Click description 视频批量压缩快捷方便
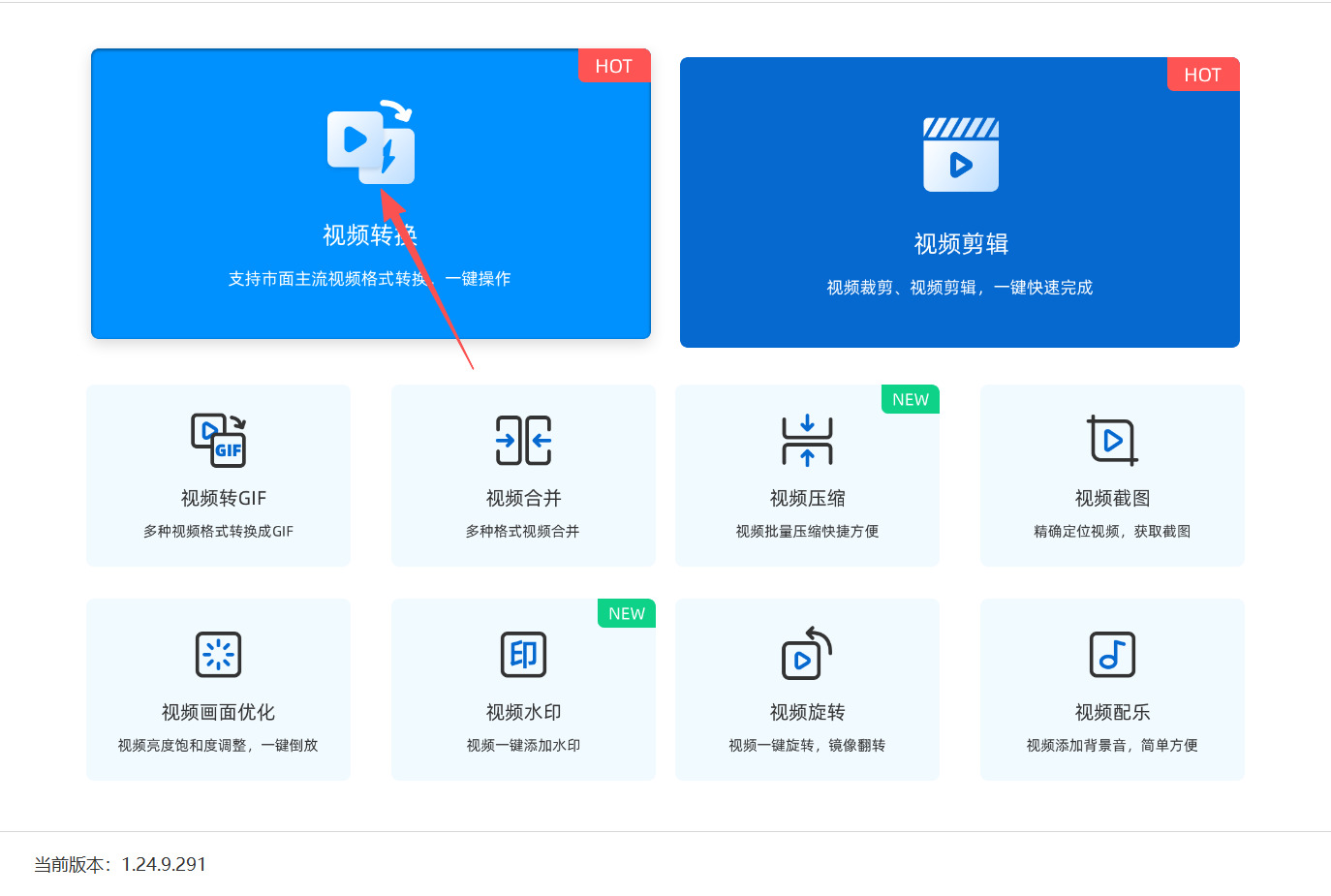The width and height of the screenshot is (1331, 896). 807,531
